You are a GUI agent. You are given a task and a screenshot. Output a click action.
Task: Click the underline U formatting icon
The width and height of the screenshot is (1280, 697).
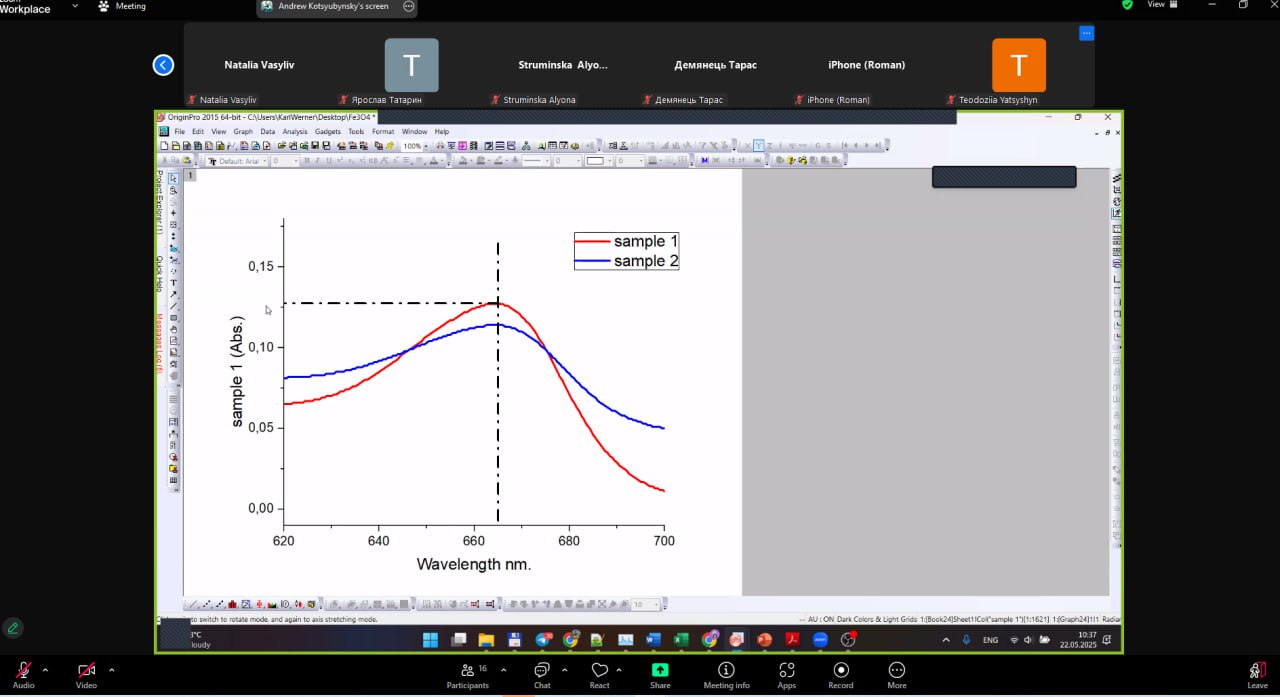[328, 161]
